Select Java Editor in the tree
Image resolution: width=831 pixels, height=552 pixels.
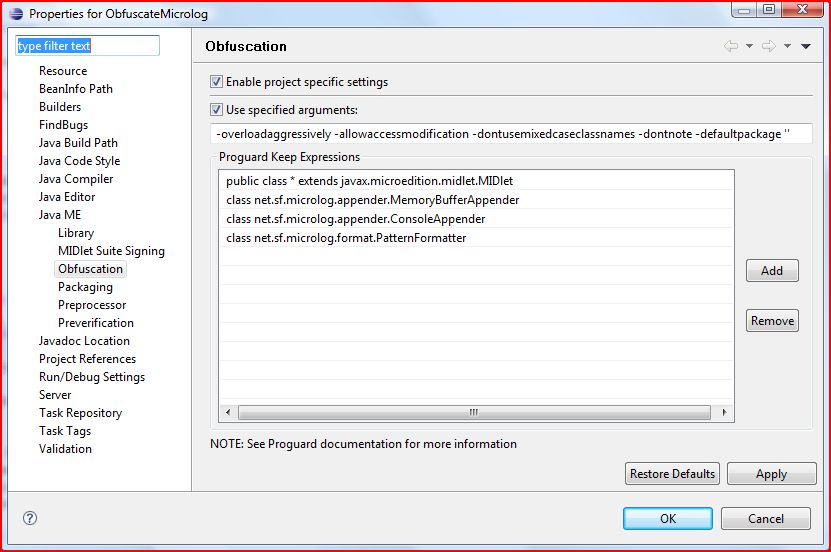pos(67,197)
